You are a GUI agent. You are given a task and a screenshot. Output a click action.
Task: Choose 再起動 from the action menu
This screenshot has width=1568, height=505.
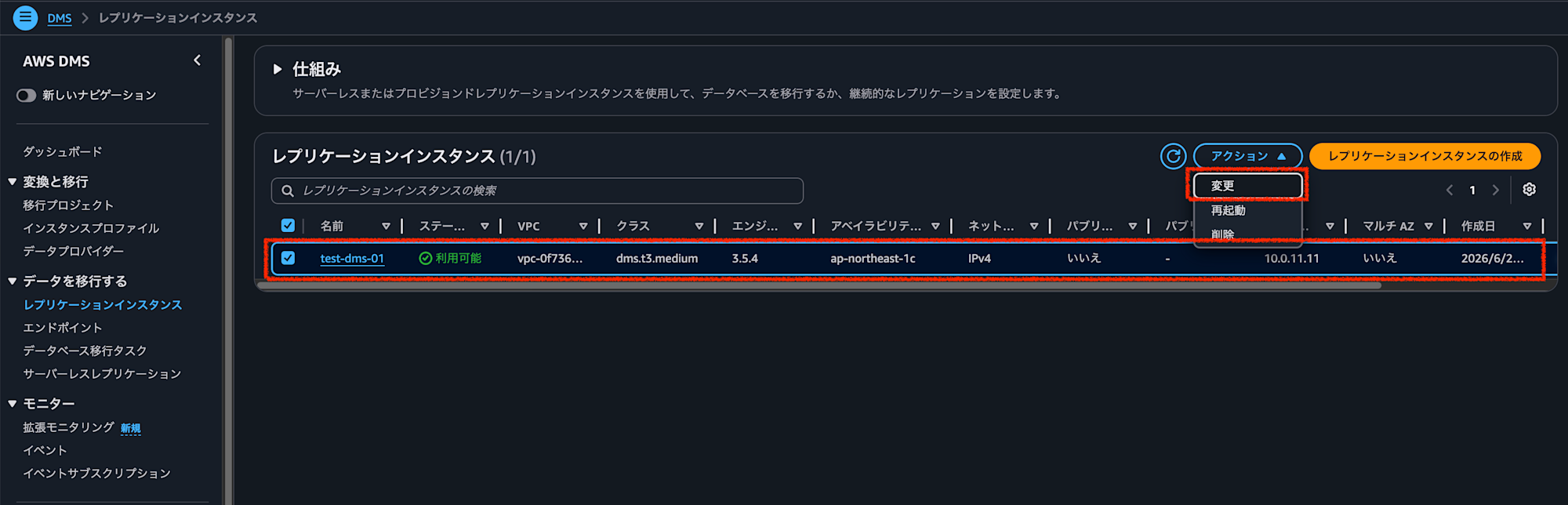1247,210
